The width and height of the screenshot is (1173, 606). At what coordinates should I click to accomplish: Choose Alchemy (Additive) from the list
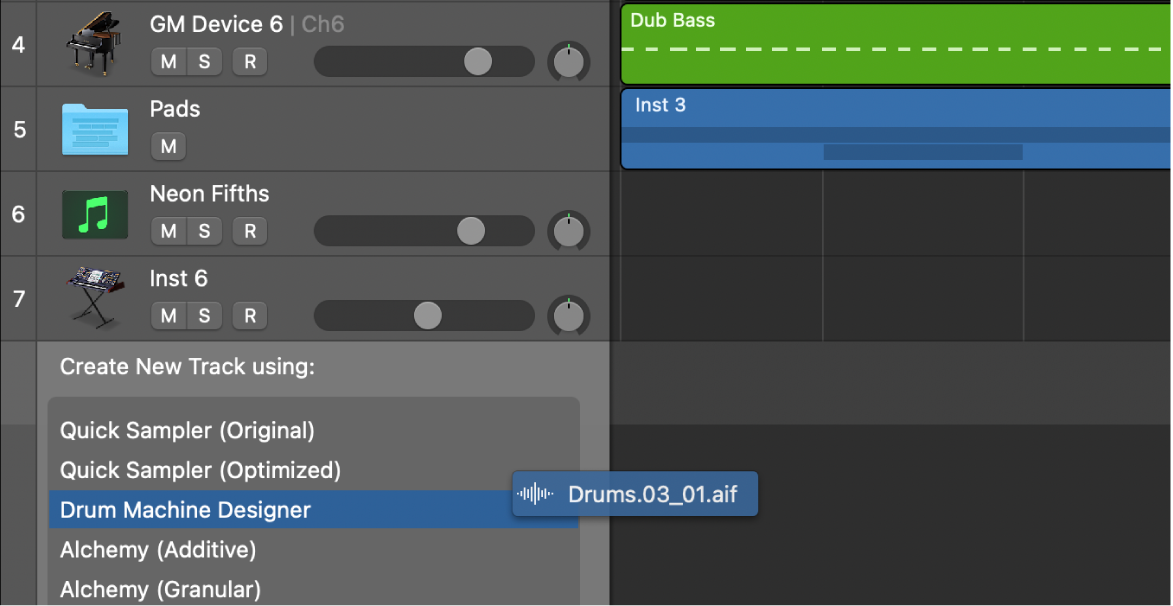click(x=158, y=550)
